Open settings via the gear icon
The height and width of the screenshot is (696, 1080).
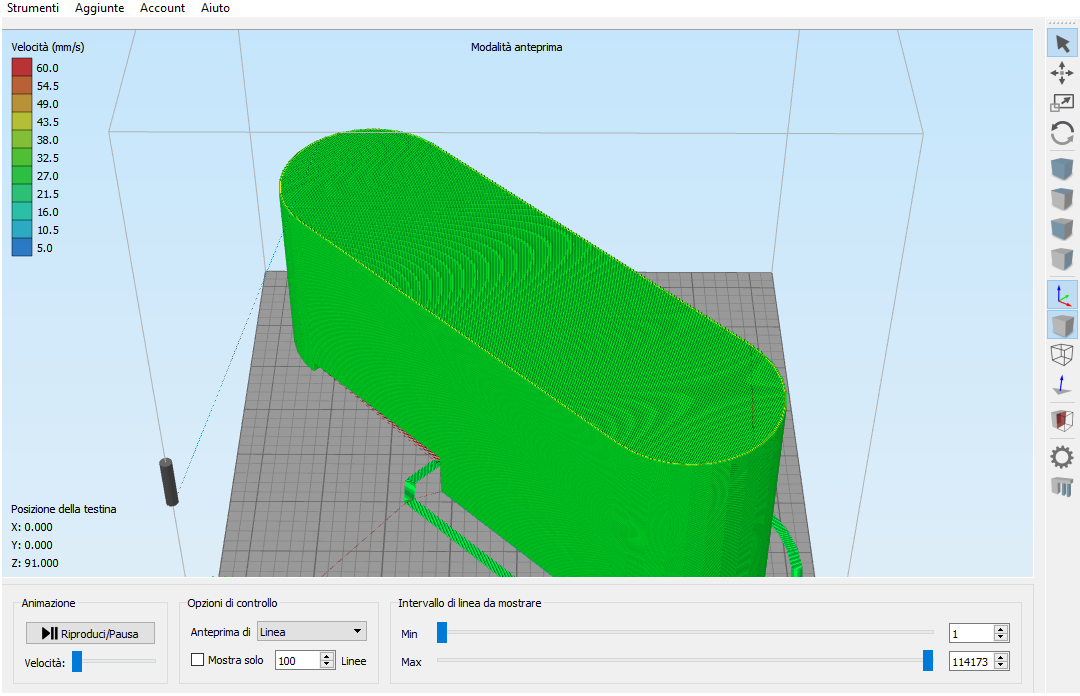1062,457
